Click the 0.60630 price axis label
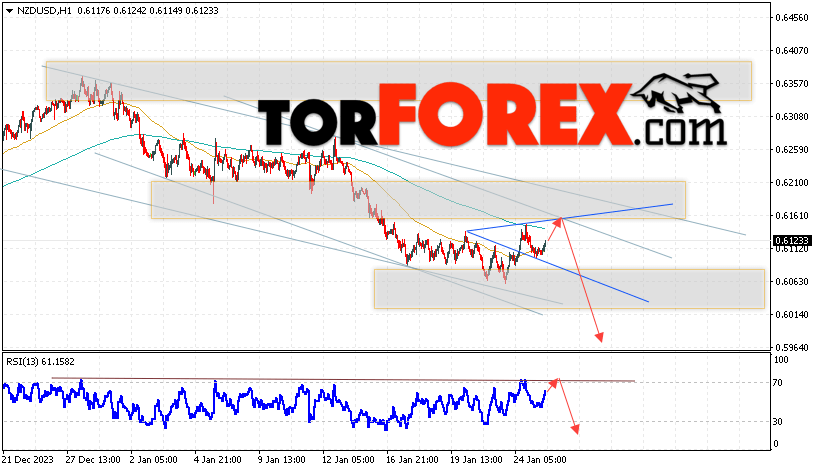The image size is (816, 471). coord(792,282)
